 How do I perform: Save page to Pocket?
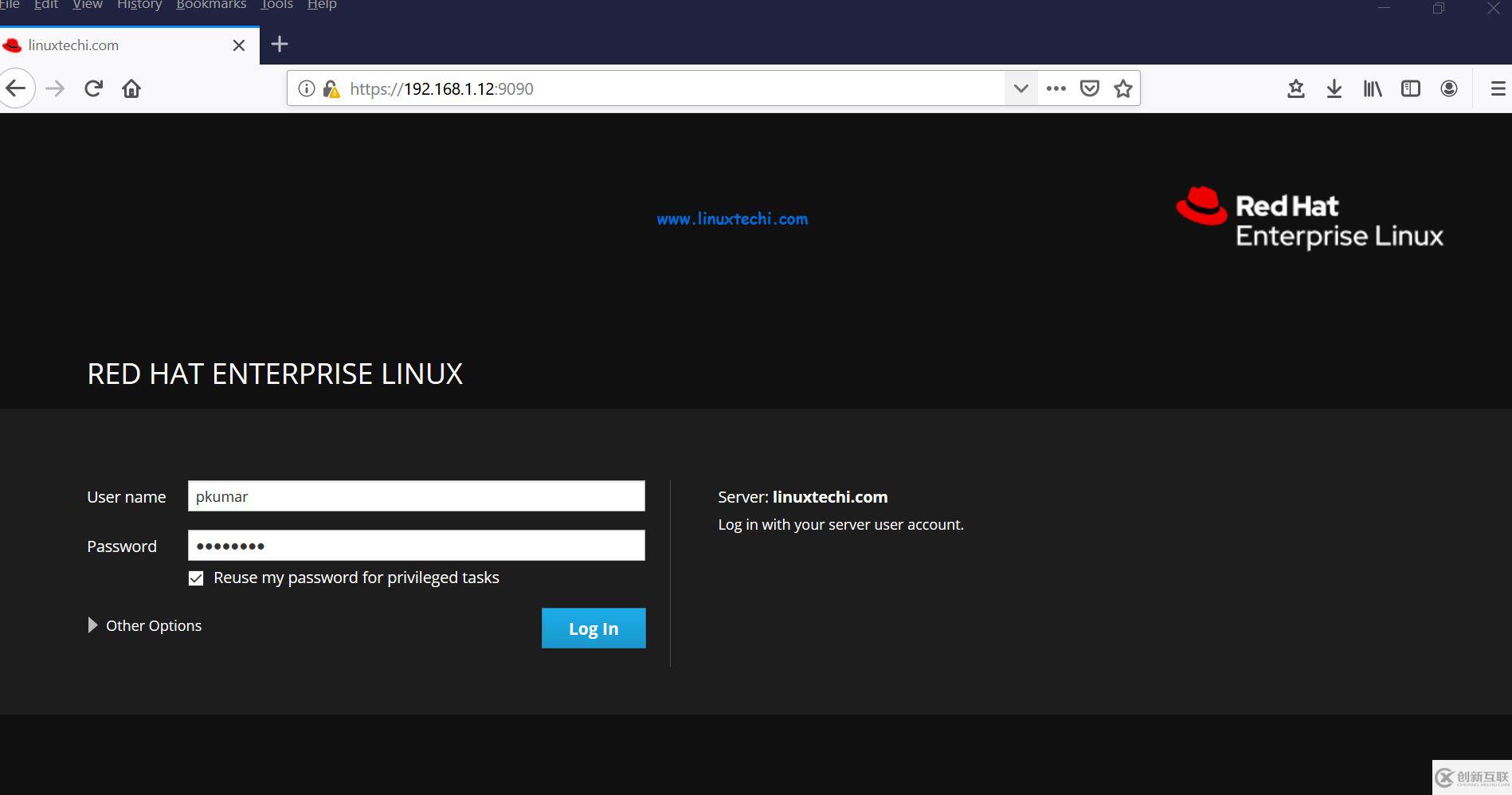click(x=1090, y=88)
